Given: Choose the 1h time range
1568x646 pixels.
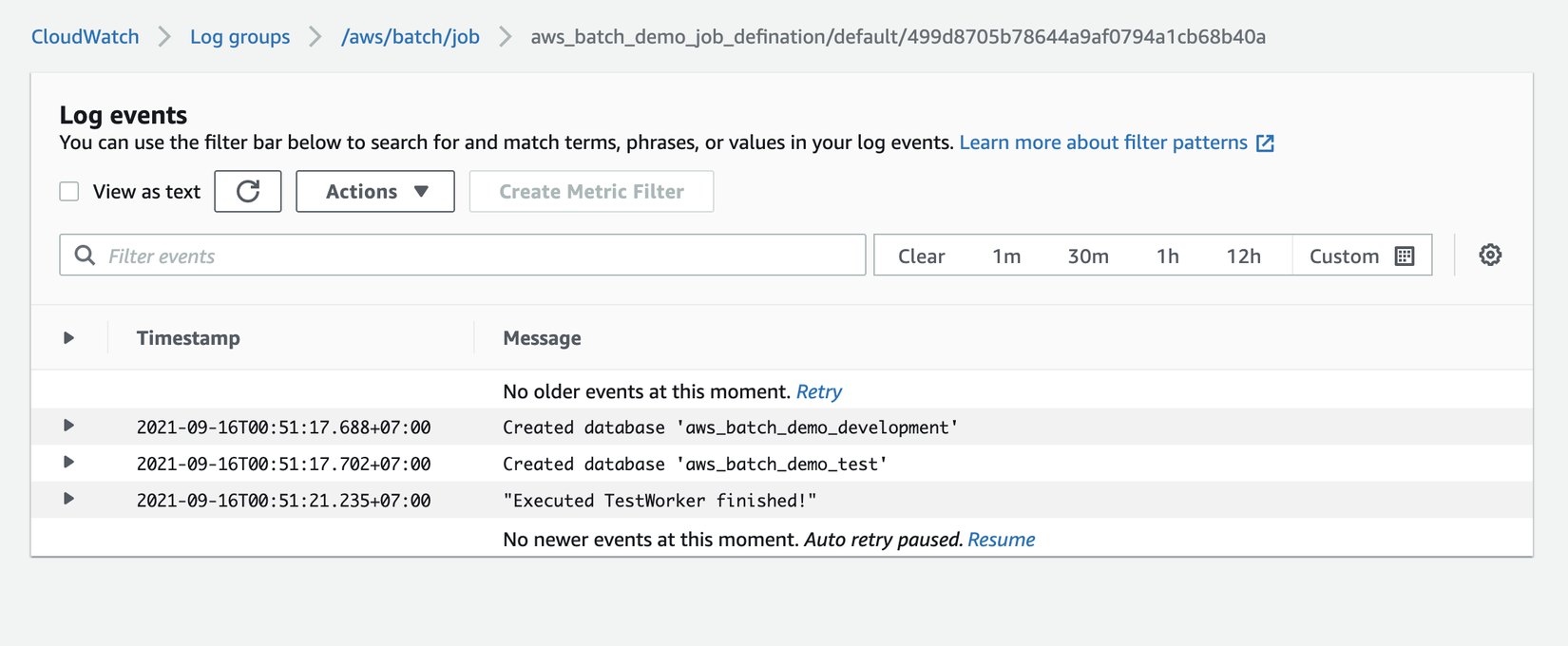Looking at the screenshot, I should tap(1168, 256).
